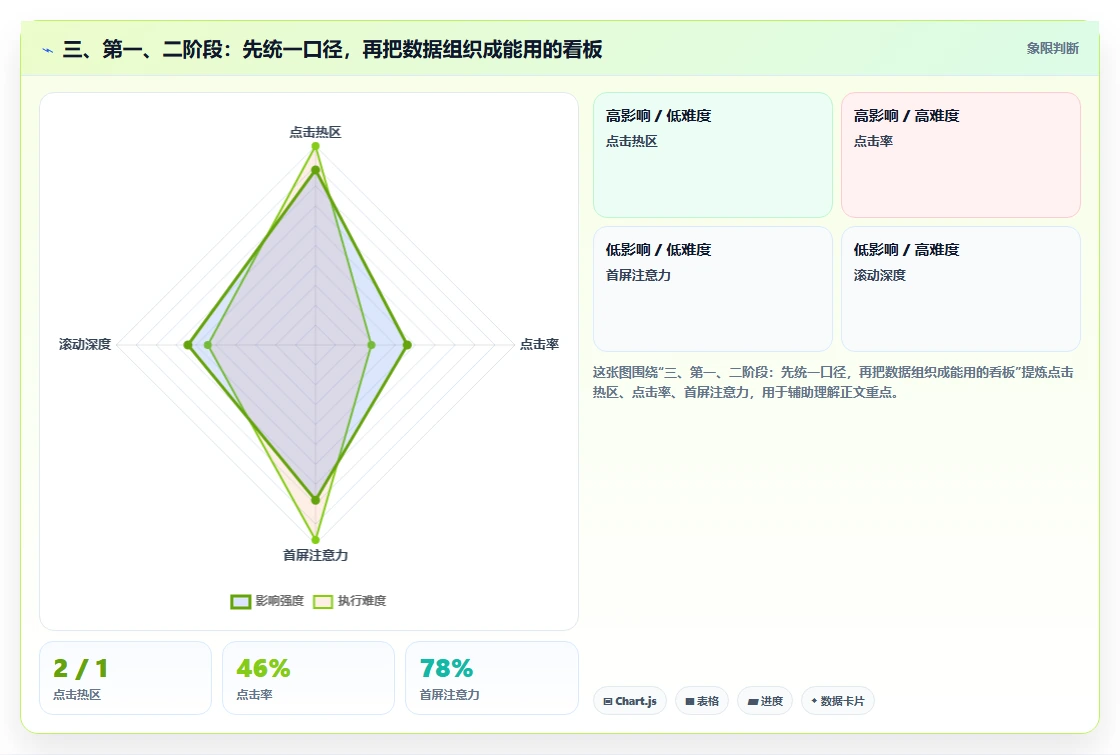Open the 低影响 / 高难度 quadrant card
Image resolution: width=1120 pixels, height=755 pixels.
[x=961, y=289]
